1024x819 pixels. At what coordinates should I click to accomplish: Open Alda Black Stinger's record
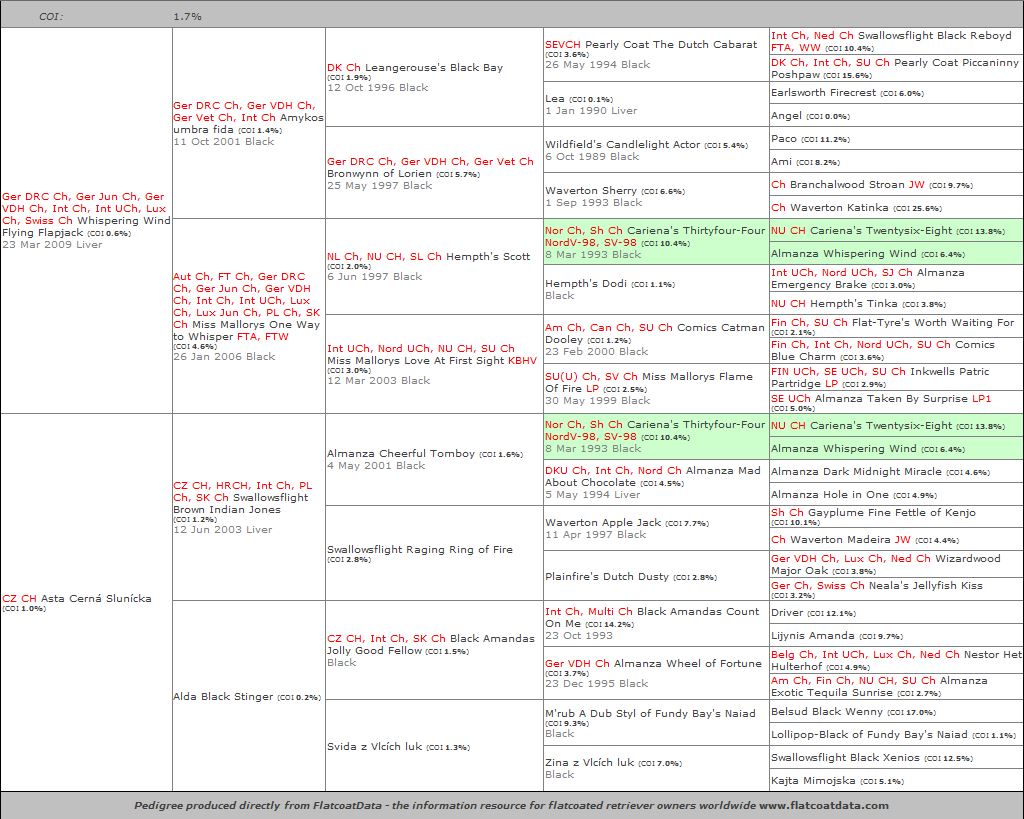pyautogui.click(x=222, y=696)
